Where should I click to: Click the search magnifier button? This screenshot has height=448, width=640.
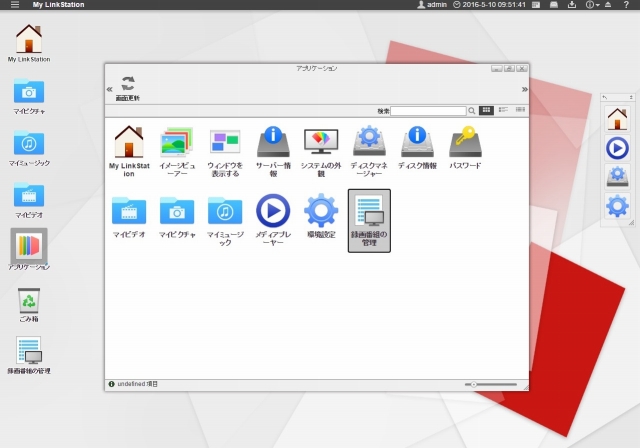click(x=472, y=110)
